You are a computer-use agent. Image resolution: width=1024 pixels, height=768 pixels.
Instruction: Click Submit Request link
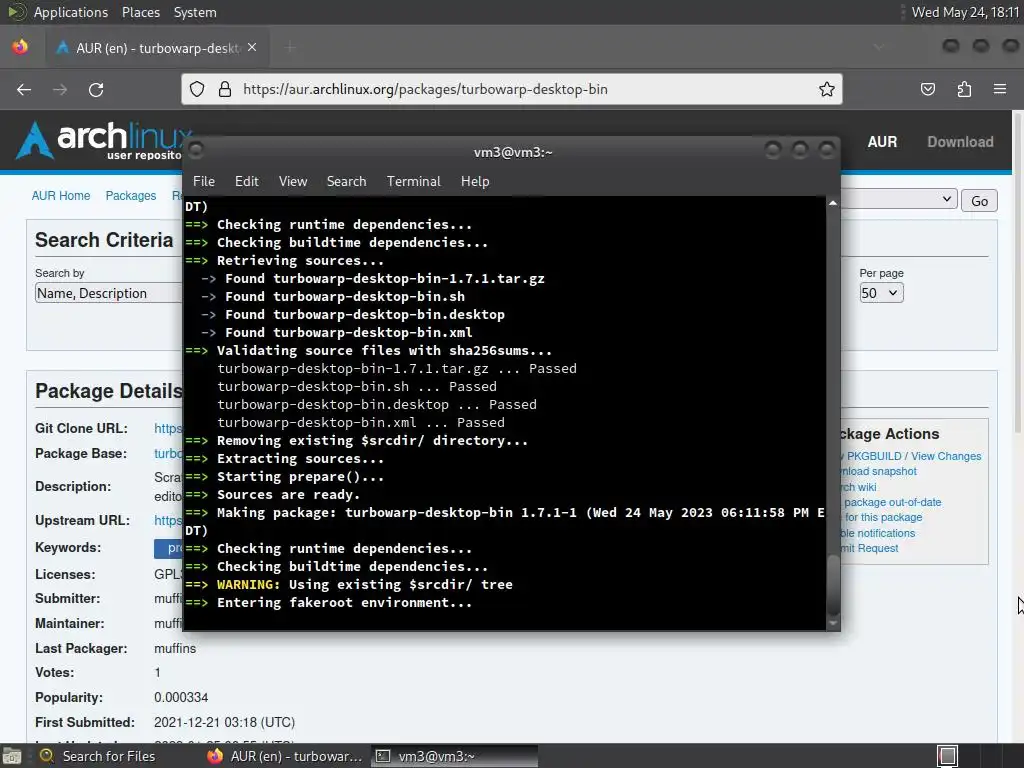869,548
